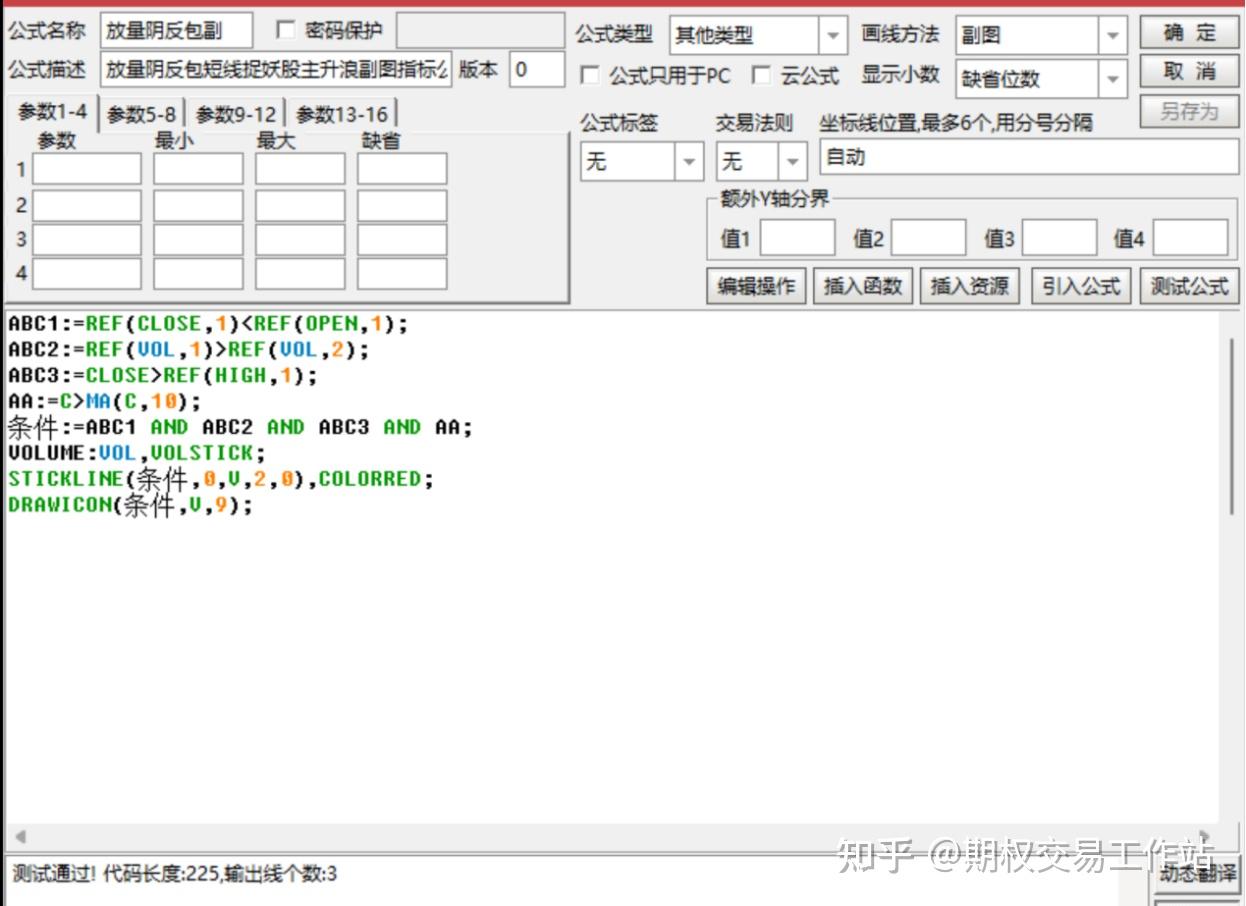Click row 2 缺省 field

coord(402,205)
